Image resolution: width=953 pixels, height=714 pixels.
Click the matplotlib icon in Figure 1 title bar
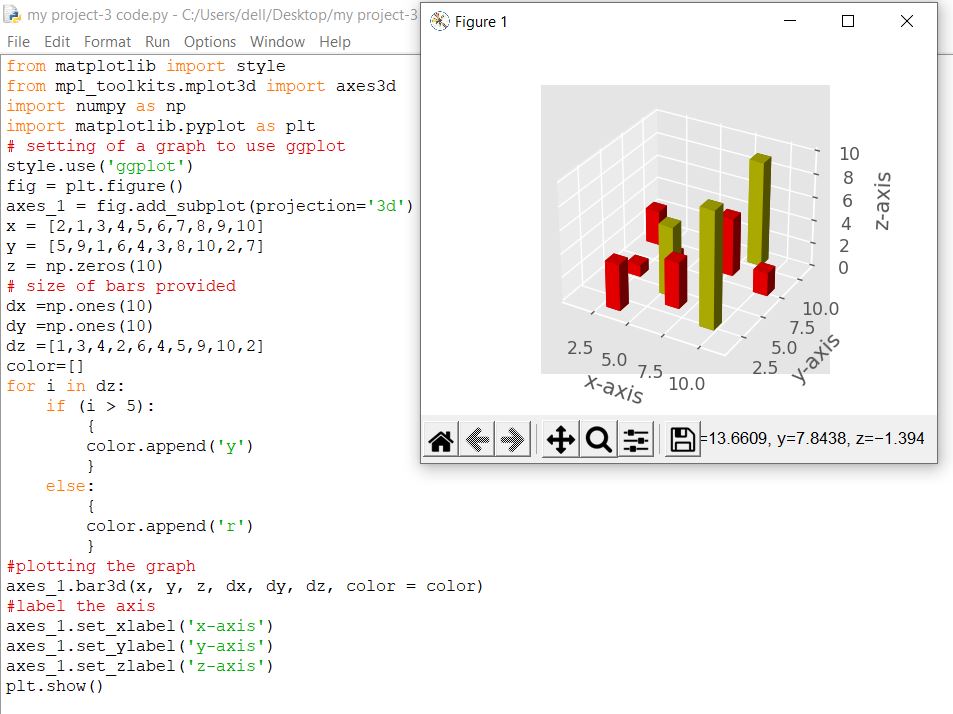(x=439, y=21)
